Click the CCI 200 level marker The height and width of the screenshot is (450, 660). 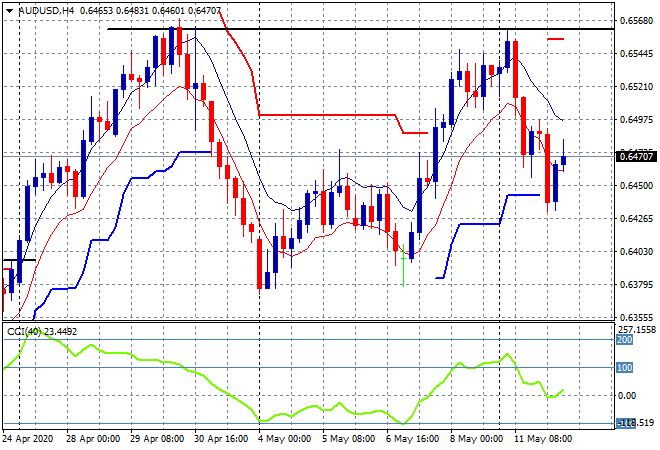625,340
